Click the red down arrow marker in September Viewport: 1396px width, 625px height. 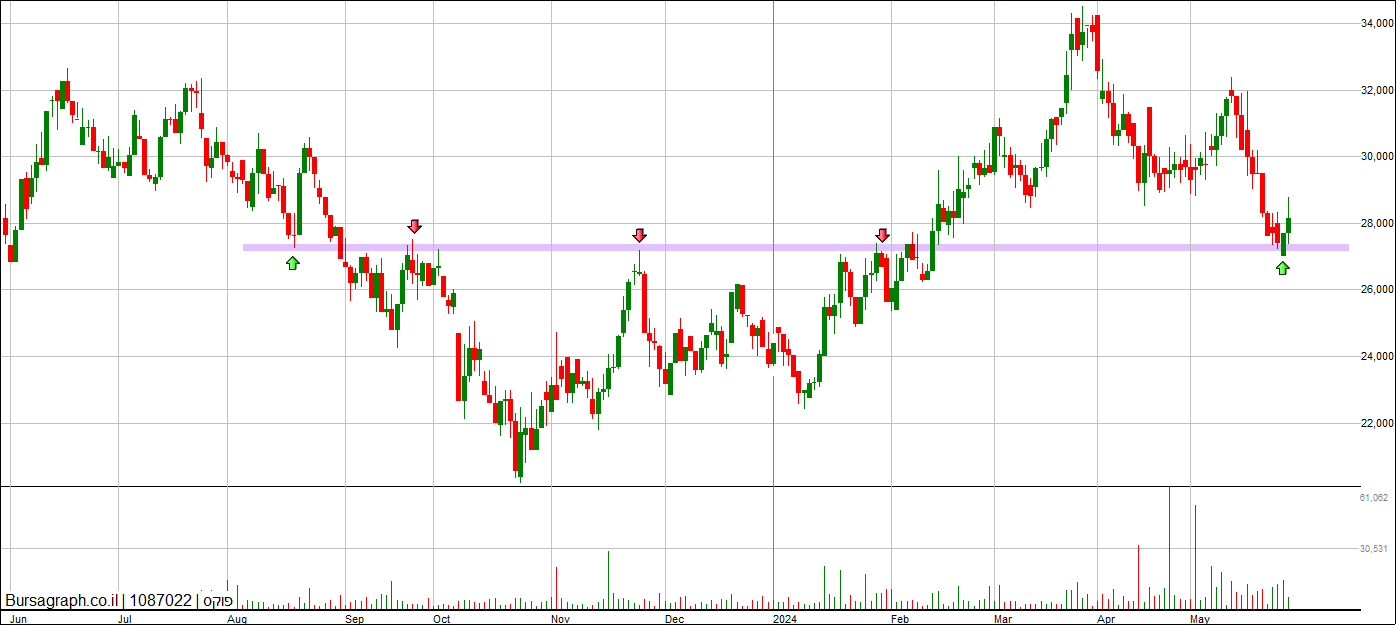[414, 227]
